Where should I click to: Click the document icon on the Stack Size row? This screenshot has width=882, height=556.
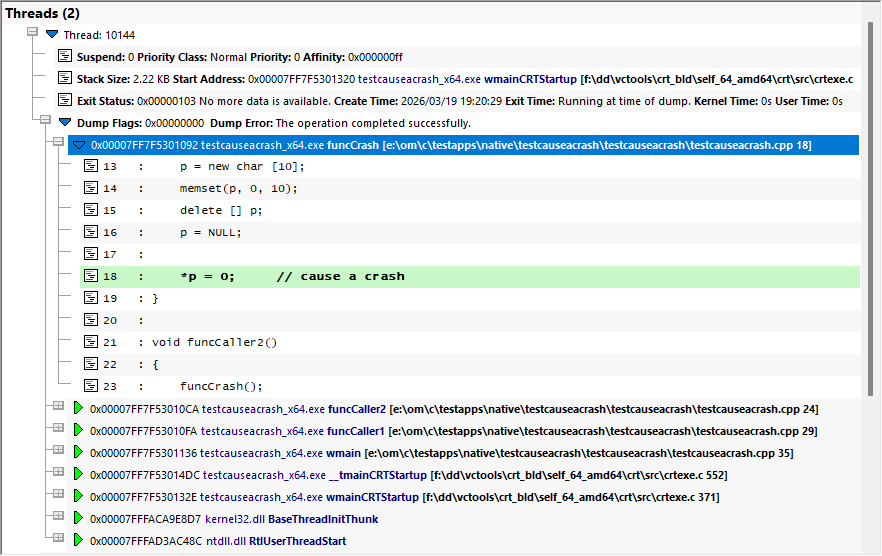pyautogui.click(x=65, y=78)
